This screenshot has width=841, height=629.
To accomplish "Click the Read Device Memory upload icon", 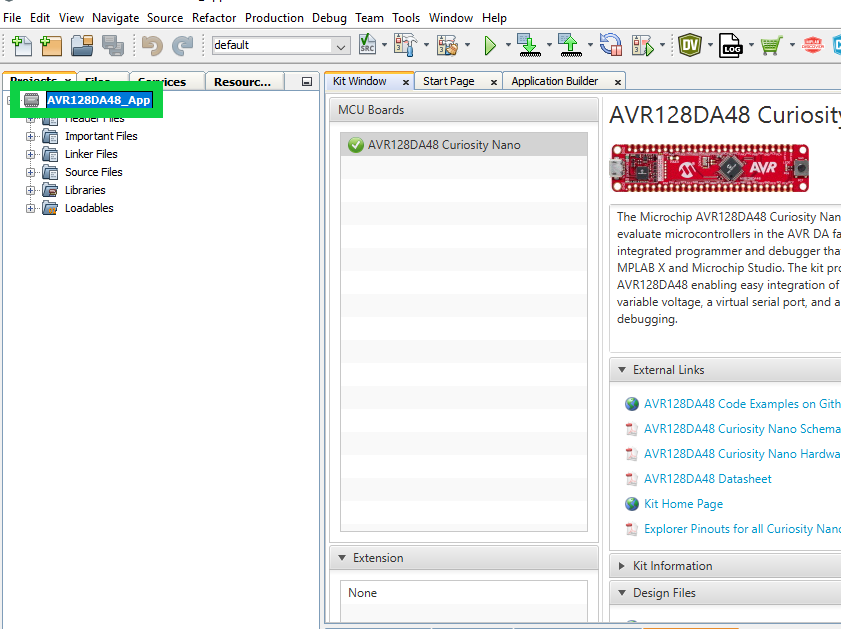I will click(569, 45).
